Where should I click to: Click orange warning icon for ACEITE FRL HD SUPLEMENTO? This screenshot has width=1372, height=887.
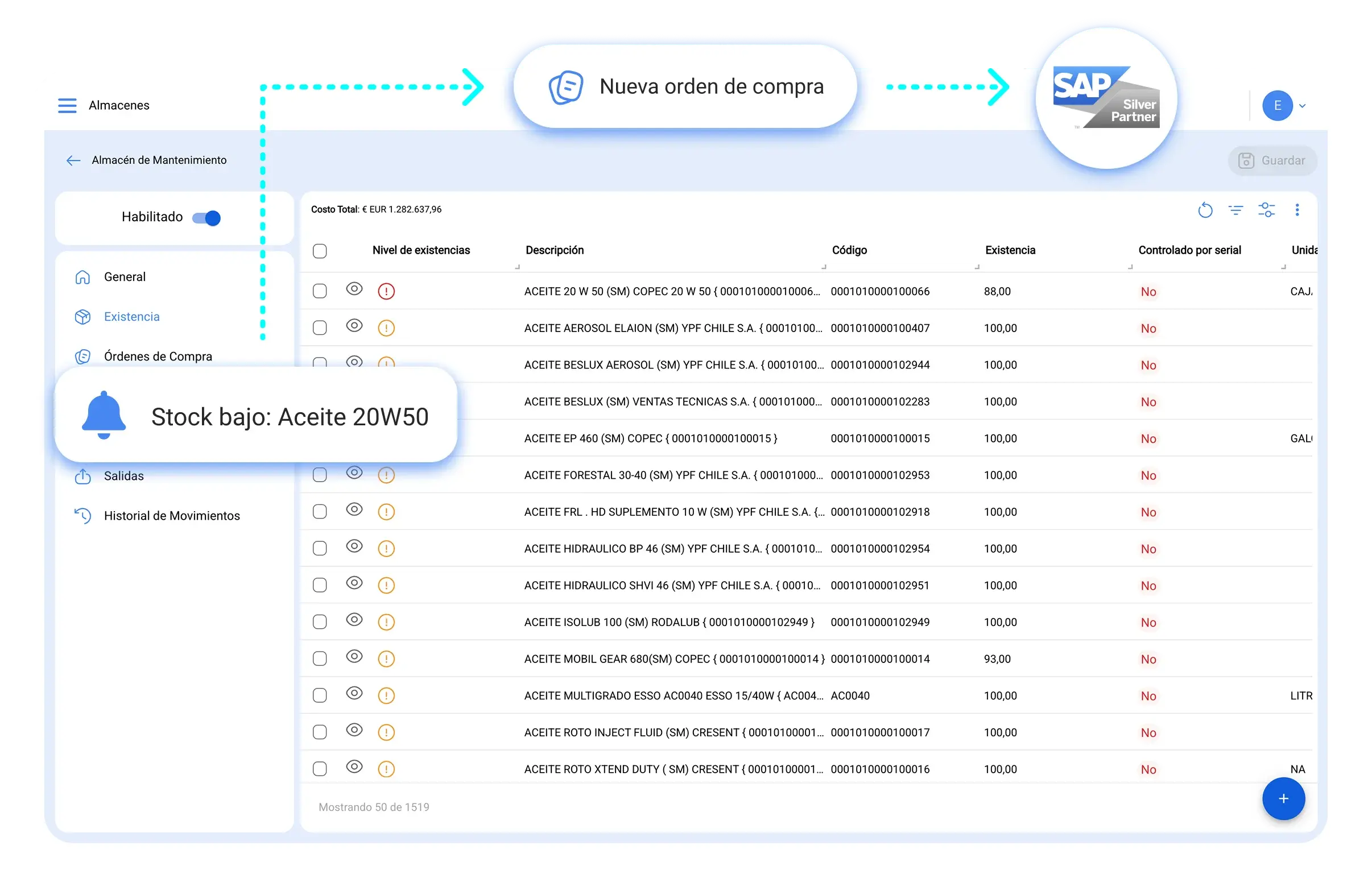point(386,512)
